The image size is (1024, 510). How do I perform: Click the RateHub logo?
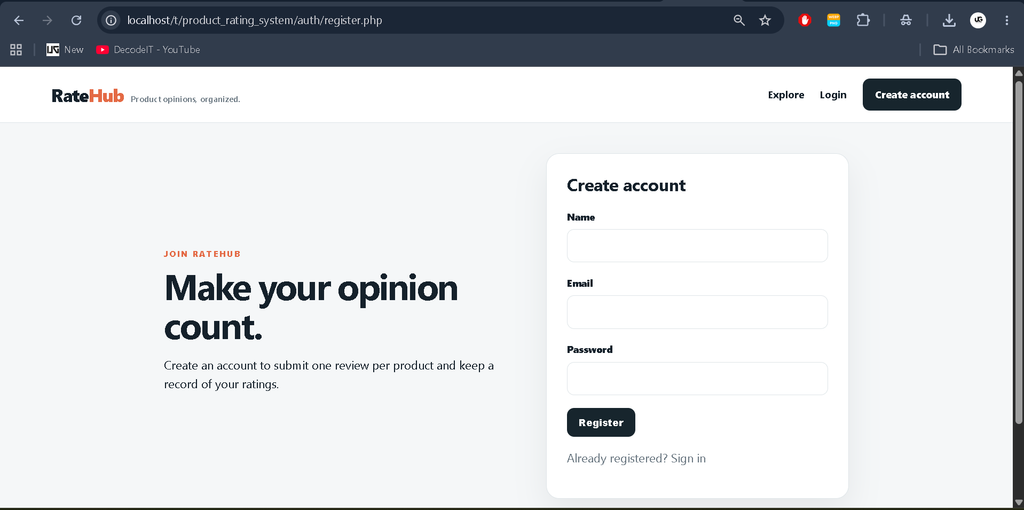click(x=88, y=96)
